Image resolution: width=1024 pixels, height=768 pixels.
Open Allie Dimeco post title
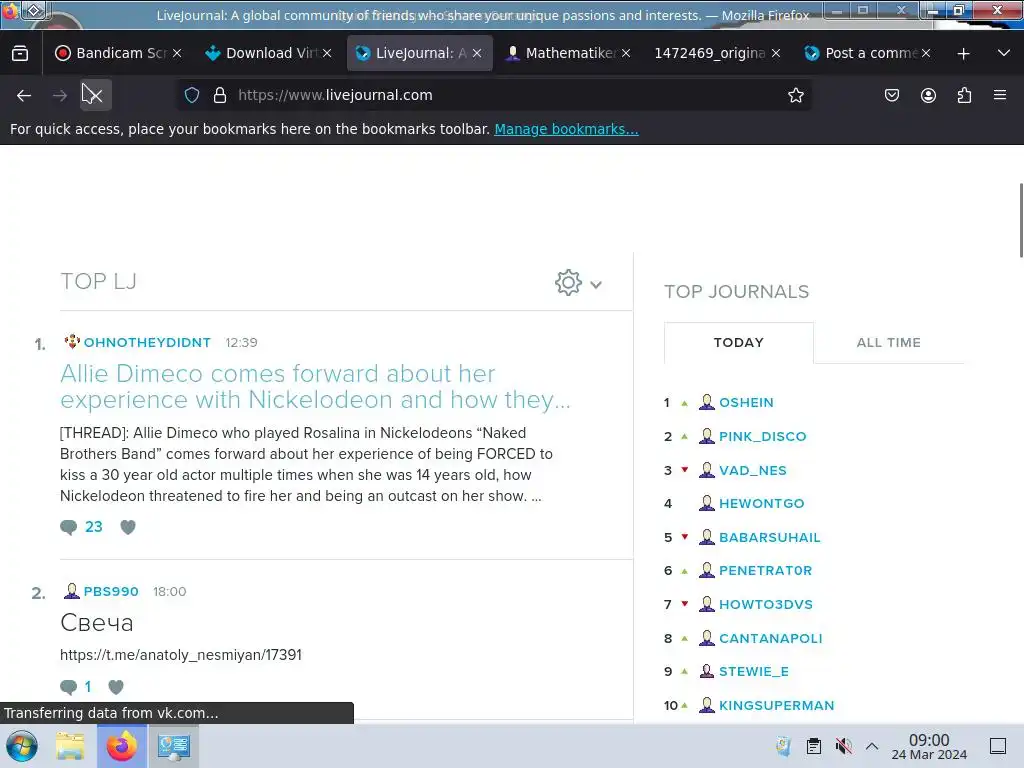315,387
